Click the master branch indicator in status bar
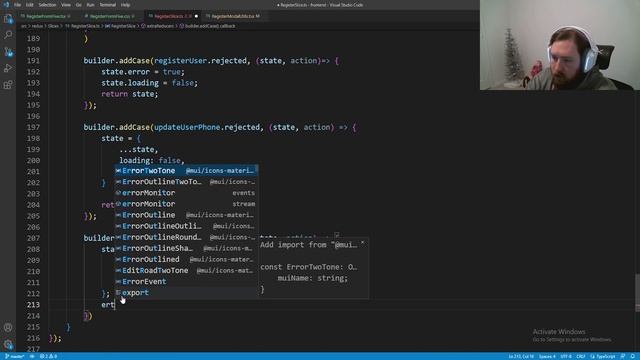This screenshot has height=360, width=640. tap(15, 356)
